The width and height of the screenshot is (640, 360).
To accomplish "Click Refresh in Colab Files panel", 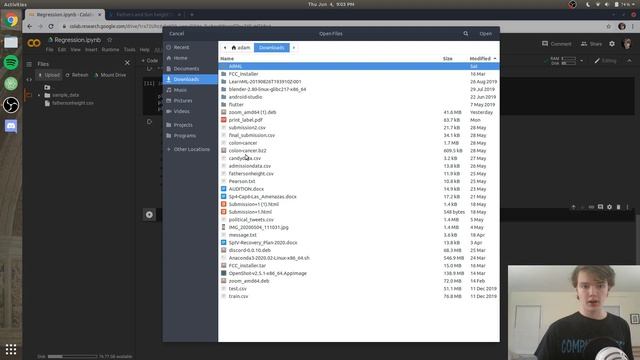I will point(77,75).
